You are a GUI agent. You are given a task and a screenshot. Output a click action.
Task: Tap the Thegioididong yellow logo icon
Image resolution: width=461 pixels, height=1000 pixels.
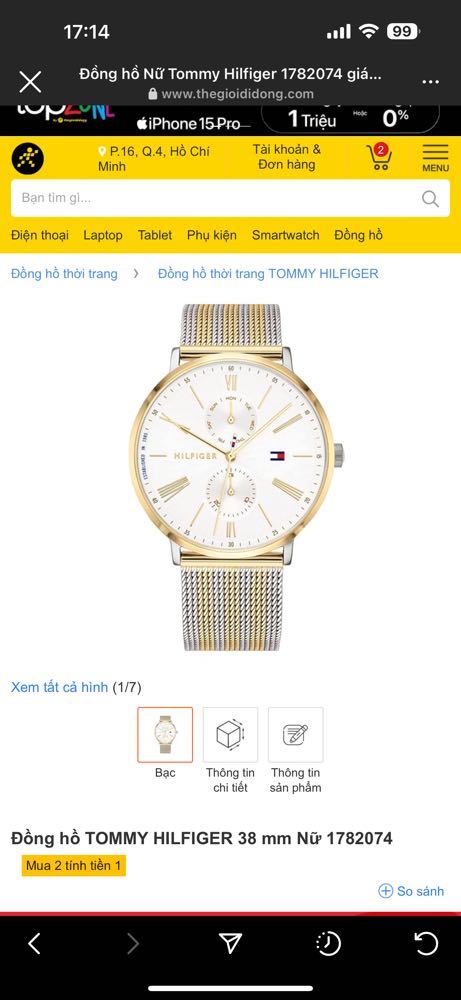pos(28,158)
